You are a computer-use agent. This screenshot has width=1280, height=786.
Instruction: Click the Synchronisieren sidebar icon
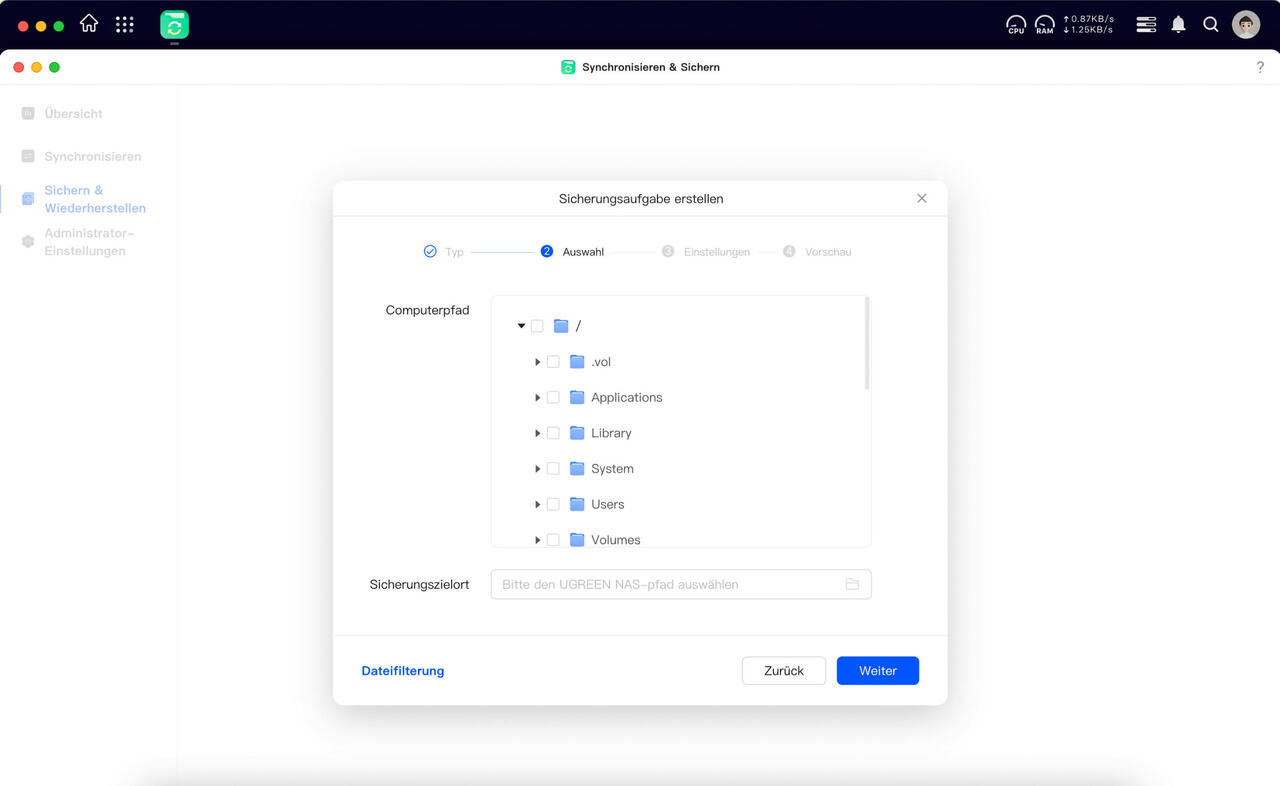[28, 157]
